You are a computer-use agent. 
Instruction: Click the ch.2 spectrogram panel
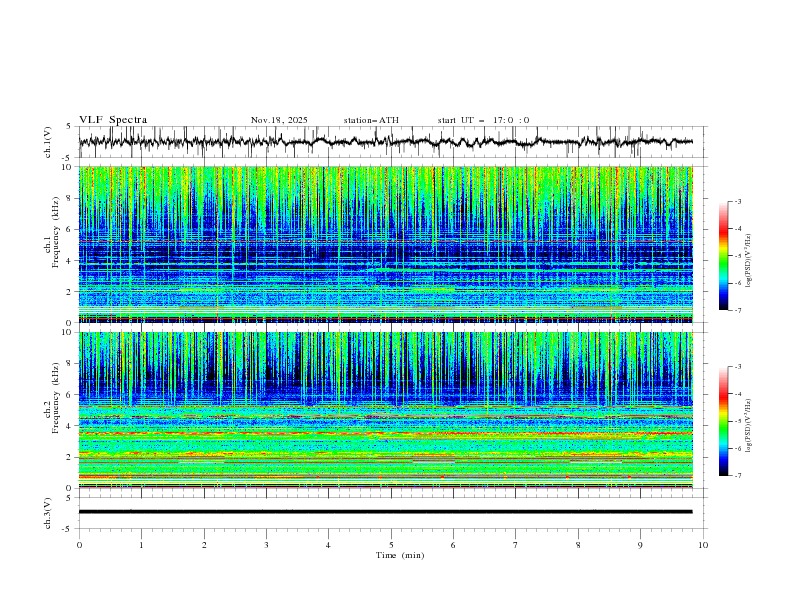385,410
